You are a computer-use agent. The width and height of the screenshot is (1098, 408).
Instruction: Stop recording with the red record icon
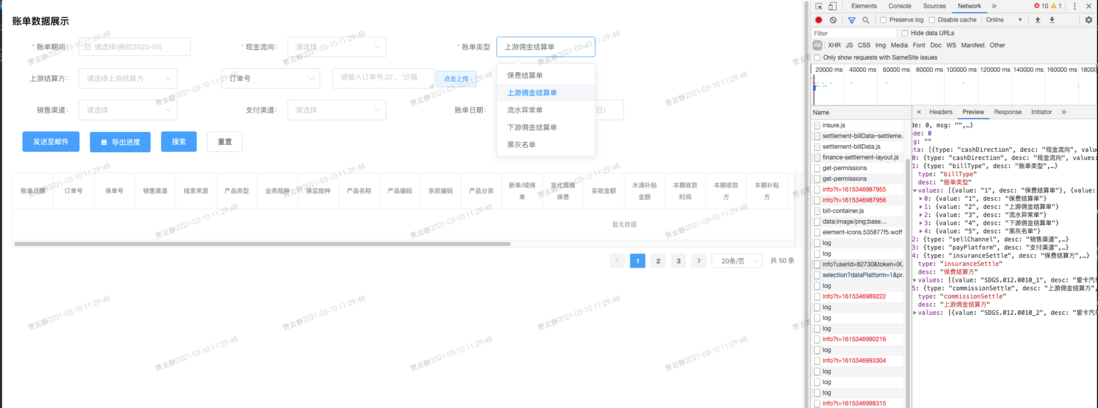(819, 20)
